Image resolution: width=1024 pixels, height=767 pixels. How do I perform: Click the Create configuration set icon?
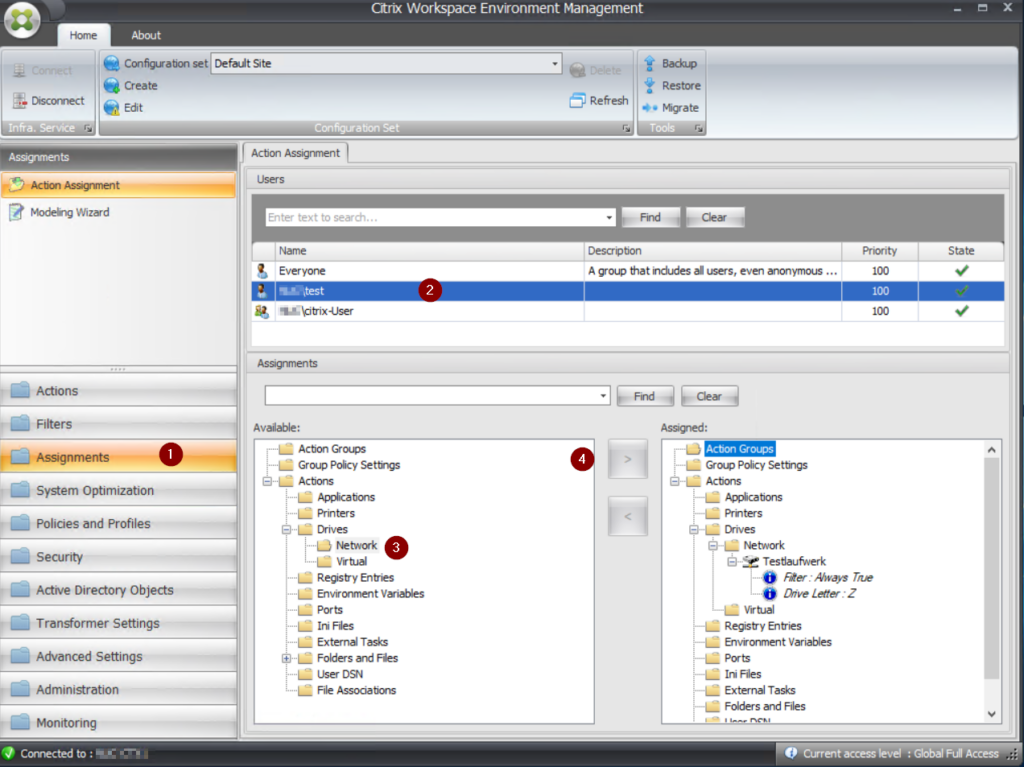(x=112, y=86)
